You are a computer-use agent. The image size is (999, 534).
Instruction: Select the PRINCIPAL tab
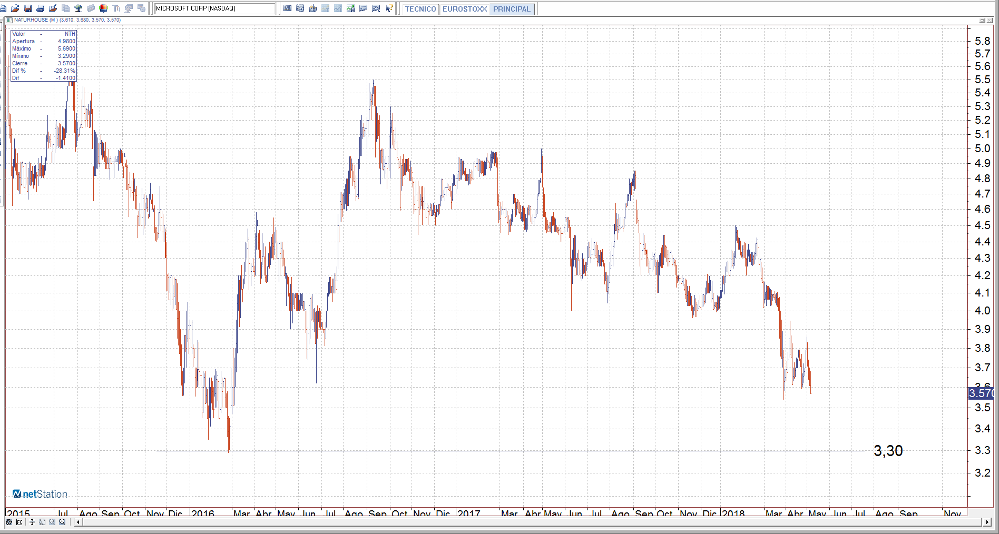[x=511, y=8]
